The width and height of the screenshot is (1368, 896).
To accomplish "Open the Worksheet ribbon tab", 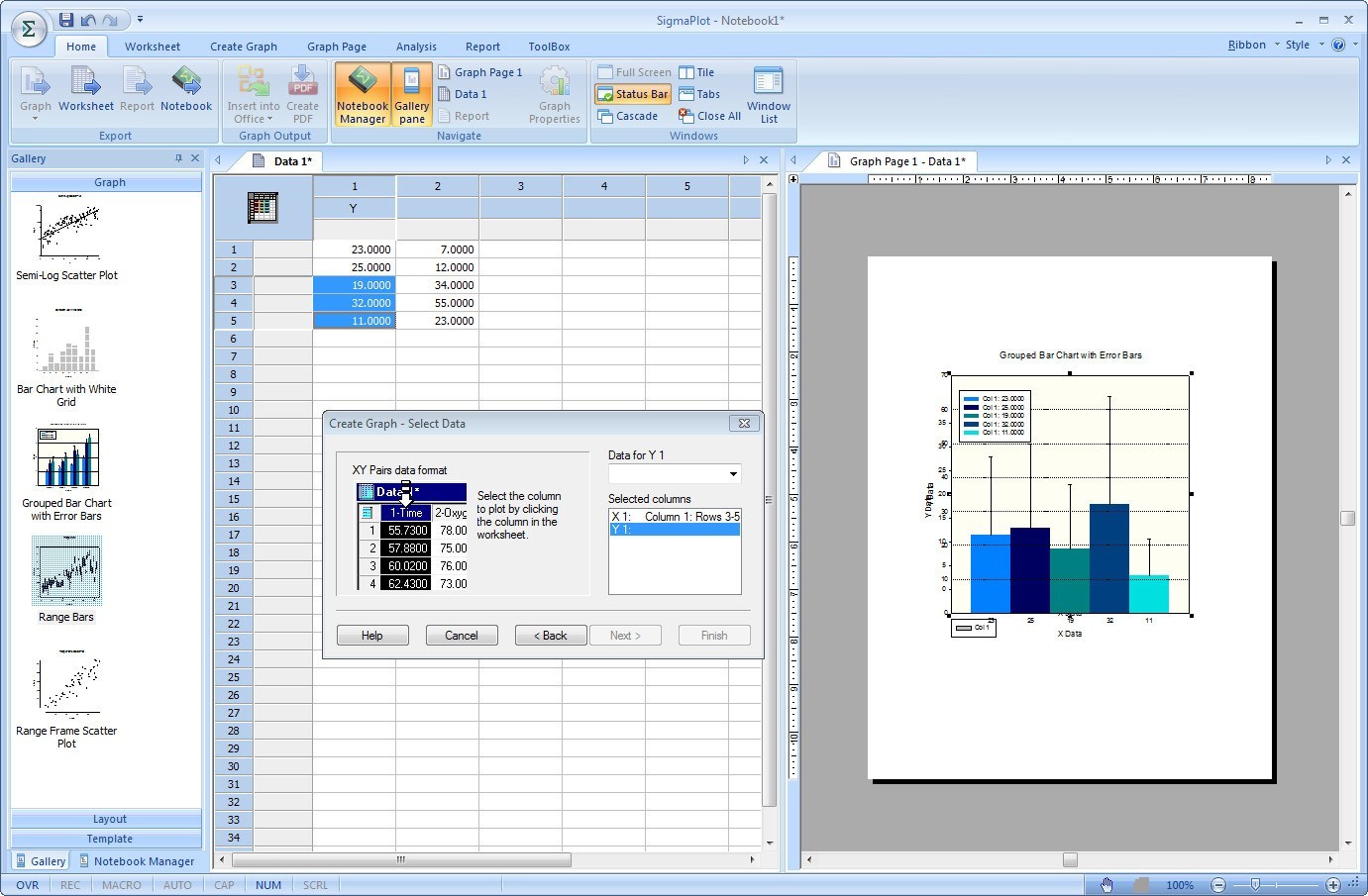I will 153,47.
